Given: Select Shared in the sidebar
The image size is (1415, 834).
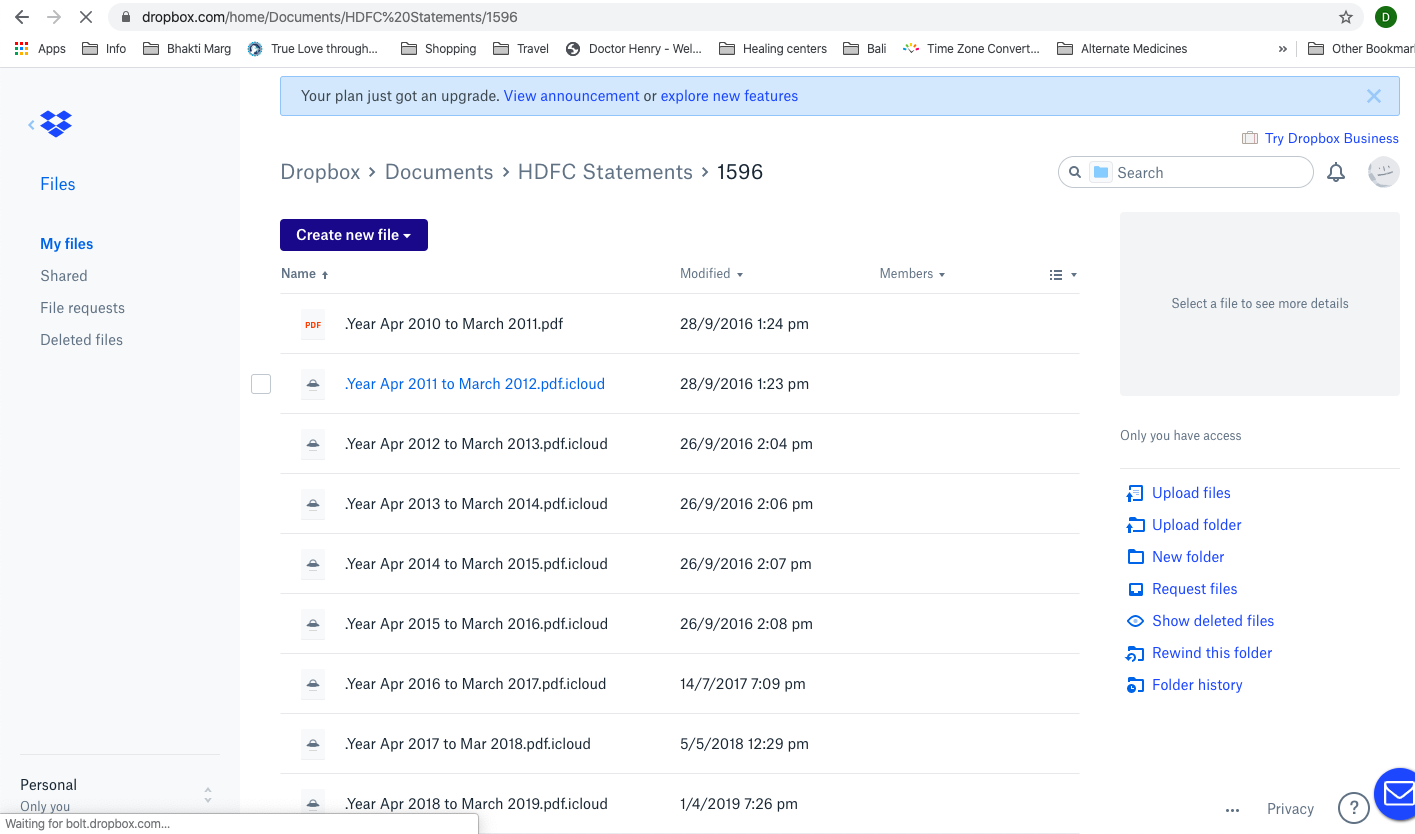Looking at the screenshot, I should click(63, 275).
